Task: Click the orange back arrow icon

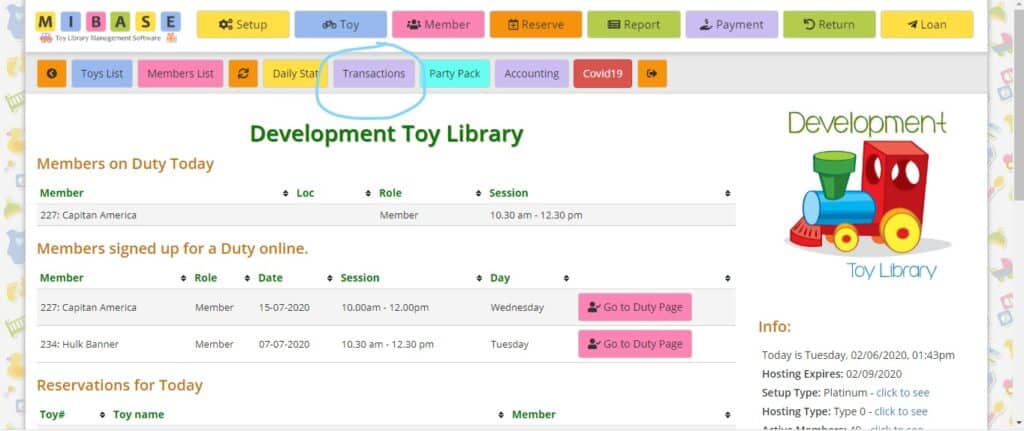Action: click(x=52, y=74)
